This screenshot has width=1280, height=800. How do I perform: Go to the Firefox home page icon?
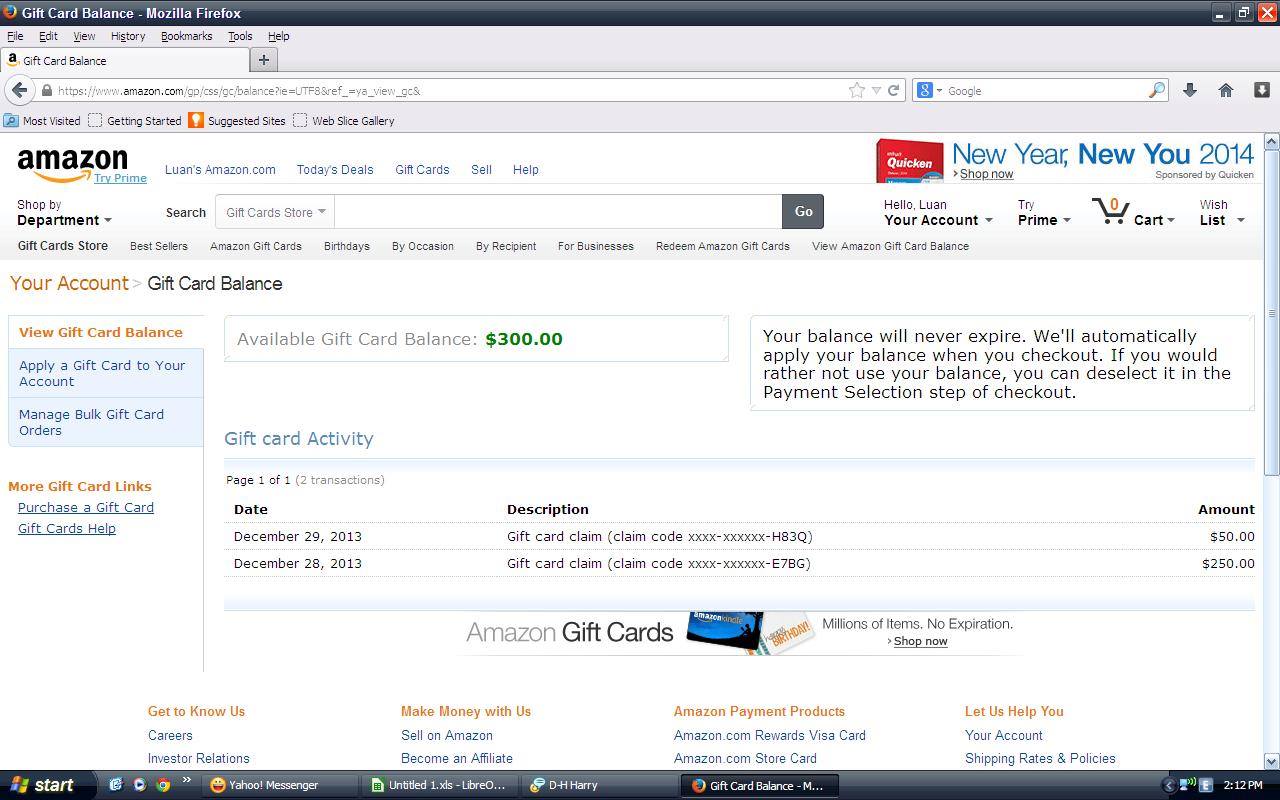[x=1226, y=90]
